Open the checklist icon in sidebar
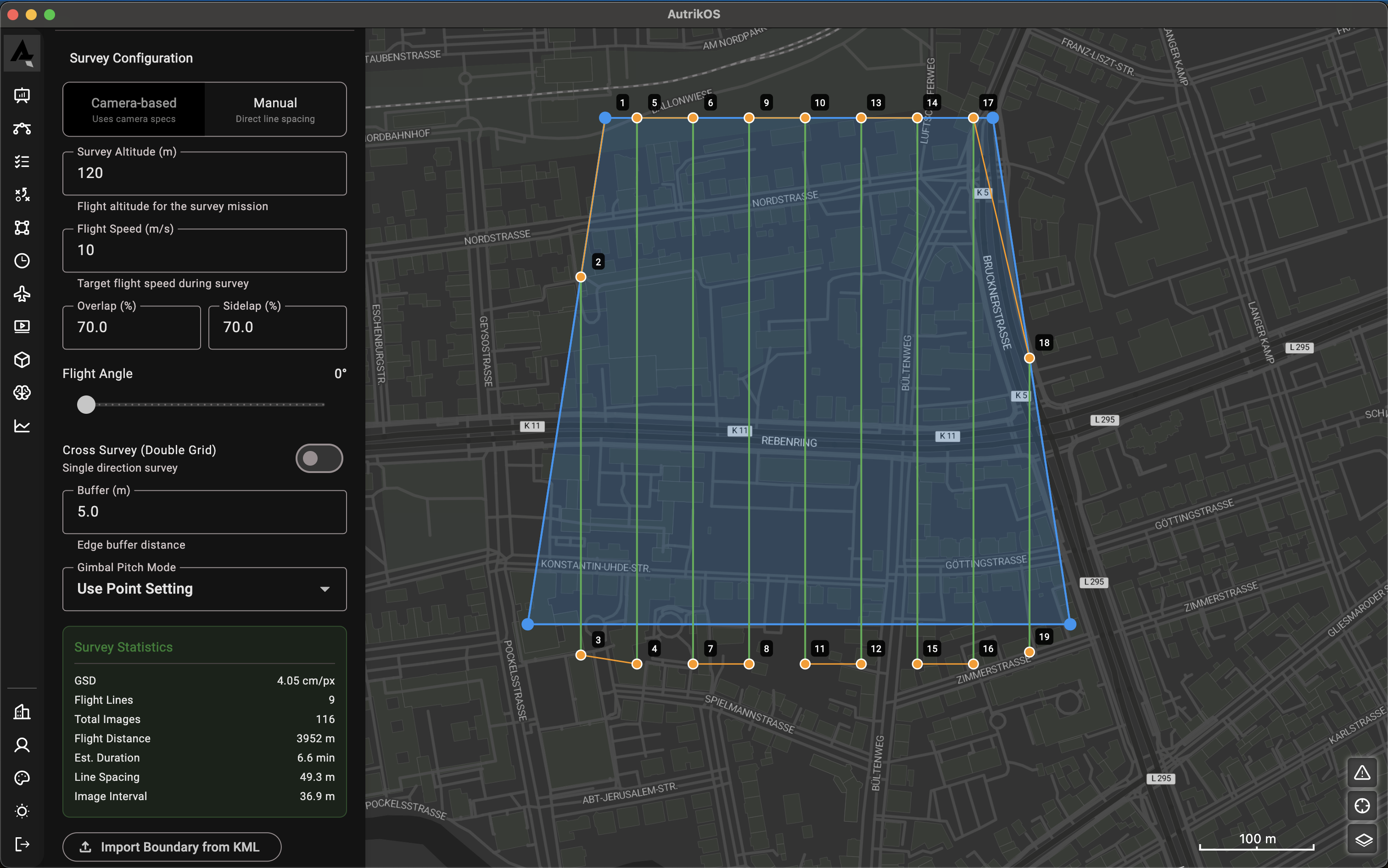Viewport: 1388px width, 868px height. (x=22, y=162)
